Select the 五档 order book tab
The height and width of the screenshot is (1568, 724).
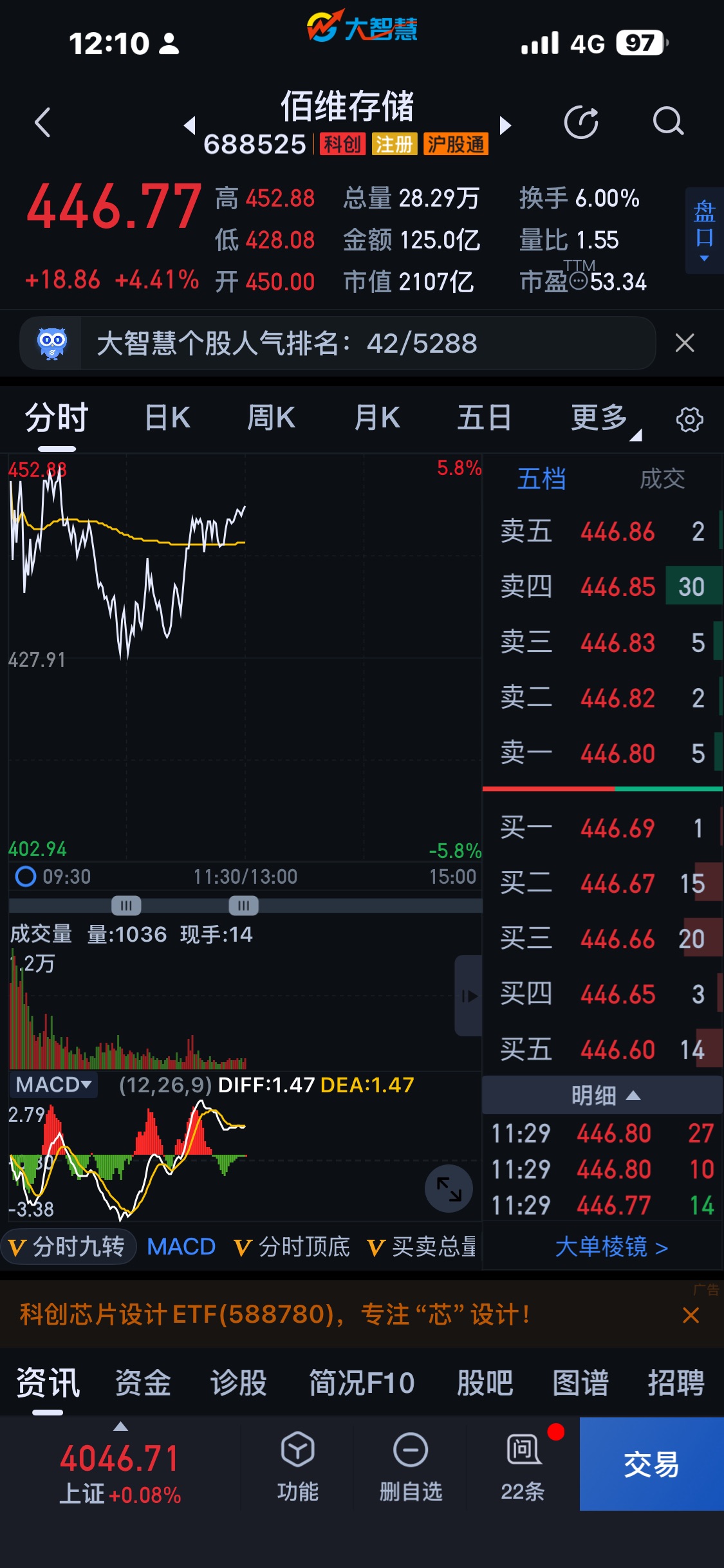[541, 479]
